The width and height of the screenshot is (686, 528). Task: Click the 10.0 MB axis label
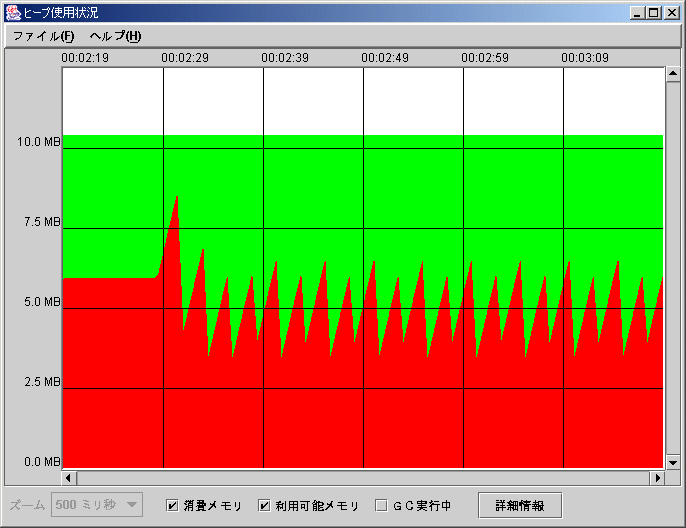point(38,142)
